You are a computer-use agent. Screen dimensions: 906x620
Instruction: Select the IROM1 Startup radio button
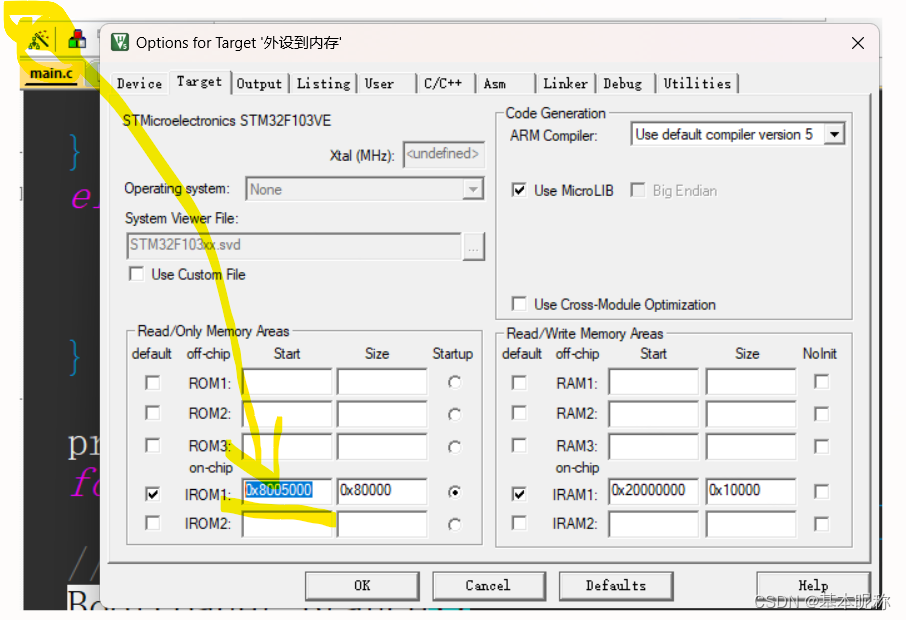455,492
